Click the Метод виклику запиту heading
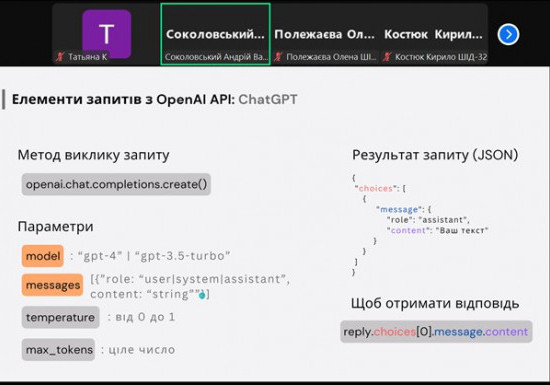The image size is (550, 385). (94, 155)
